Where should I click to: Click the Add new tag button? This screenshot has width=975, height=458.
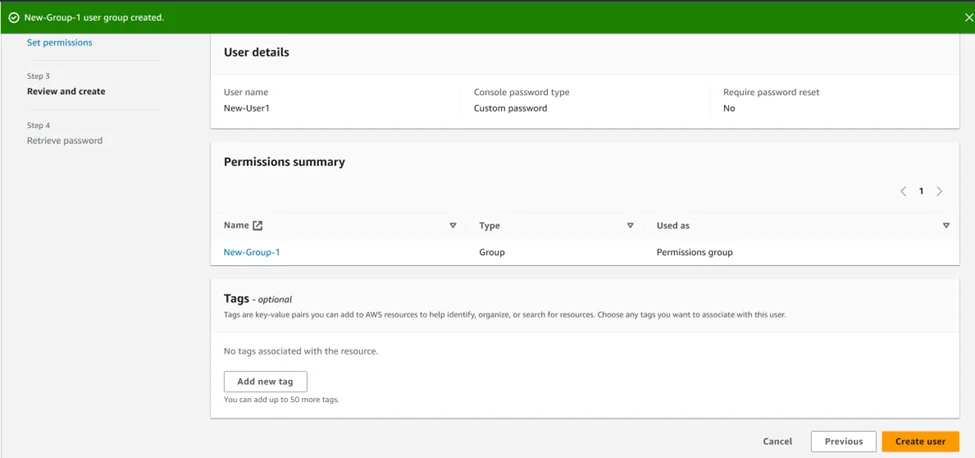[265, 382]
